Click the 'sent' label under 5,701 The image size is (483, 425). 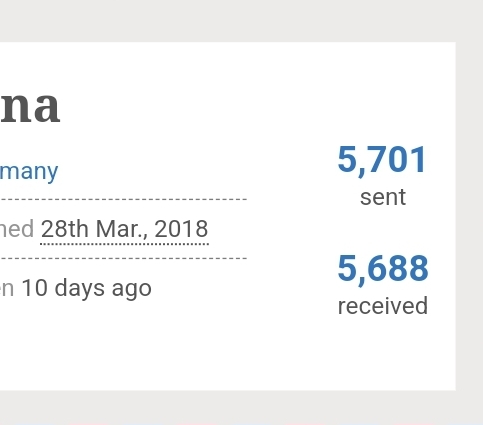click(x=383, y=197)
